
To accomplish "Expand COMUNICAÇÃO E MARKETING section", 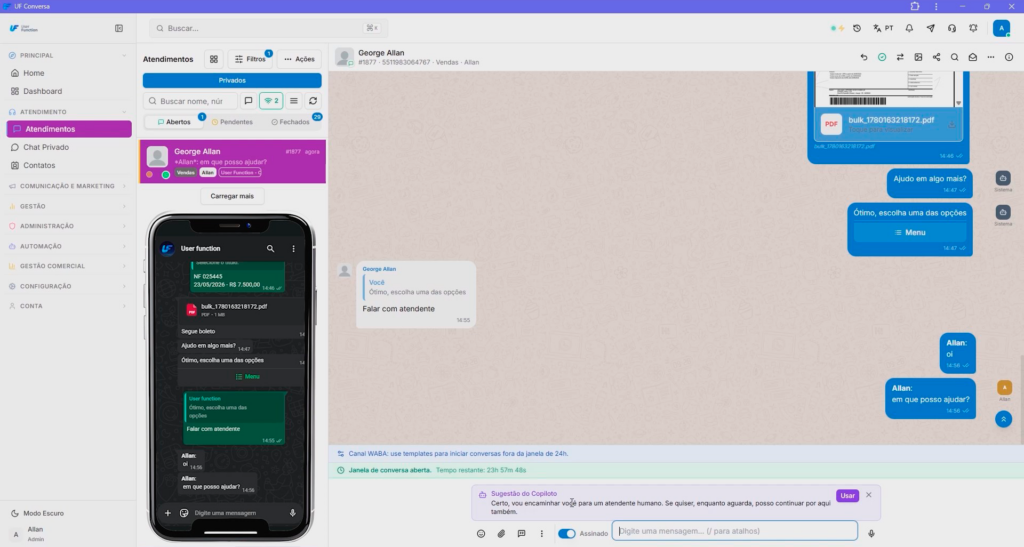I will tap(68, 186).
